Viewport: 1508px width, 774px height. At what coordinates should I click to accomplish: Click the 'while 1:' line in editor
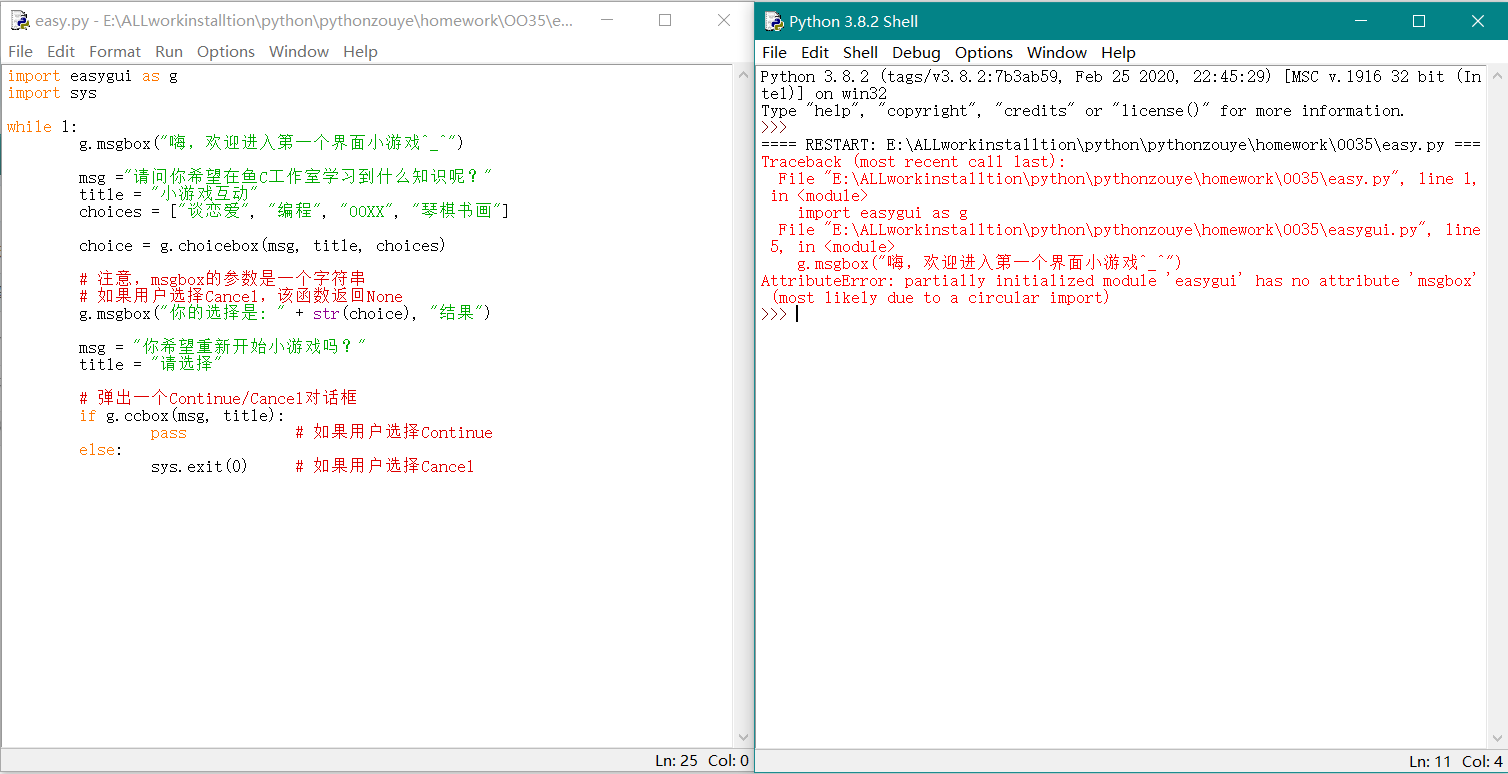coord(42,127)
